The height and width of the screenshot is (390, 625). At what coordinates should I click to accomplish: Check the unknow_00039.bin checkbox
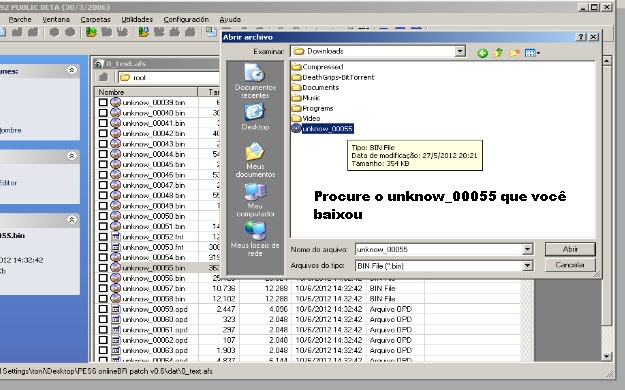click(x=103, y=102)
